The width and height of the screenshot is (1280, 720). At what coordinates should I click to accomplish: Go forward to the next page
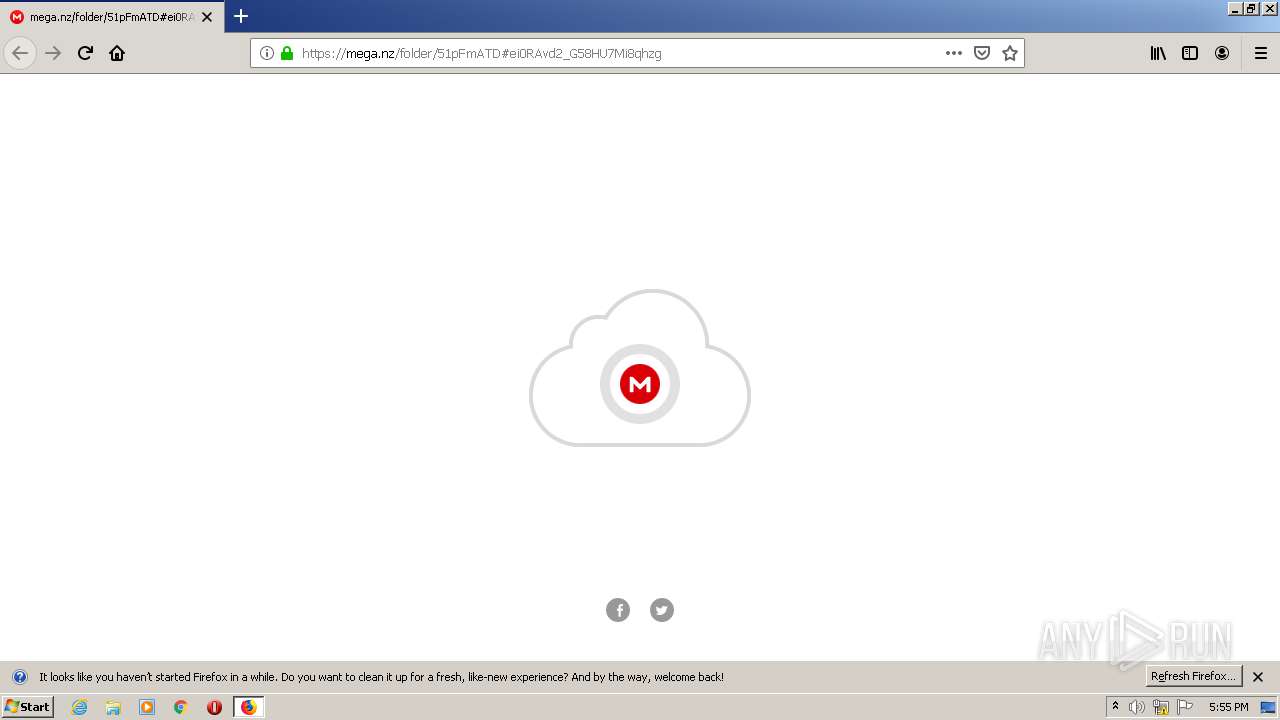point(54,53)
